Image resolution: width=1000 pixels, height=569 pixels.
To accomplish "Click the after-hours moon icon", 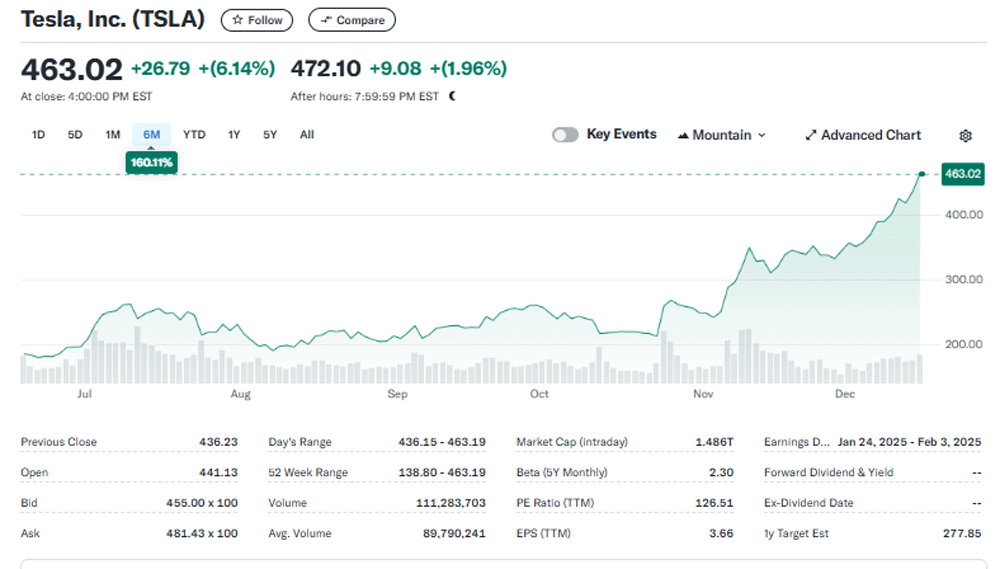I will (452, 97).
